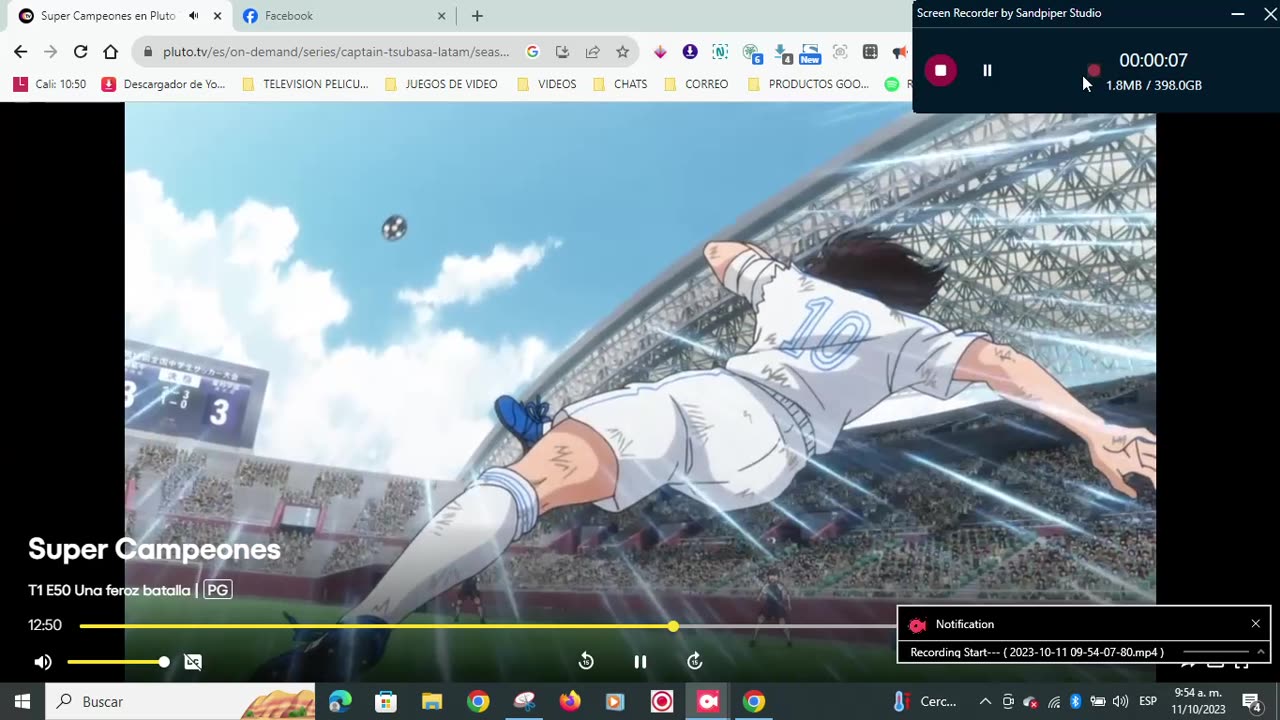Screen dimensions: 1280x720
Task: Open the purple circle downloader extension
Action: coord(690,52)
